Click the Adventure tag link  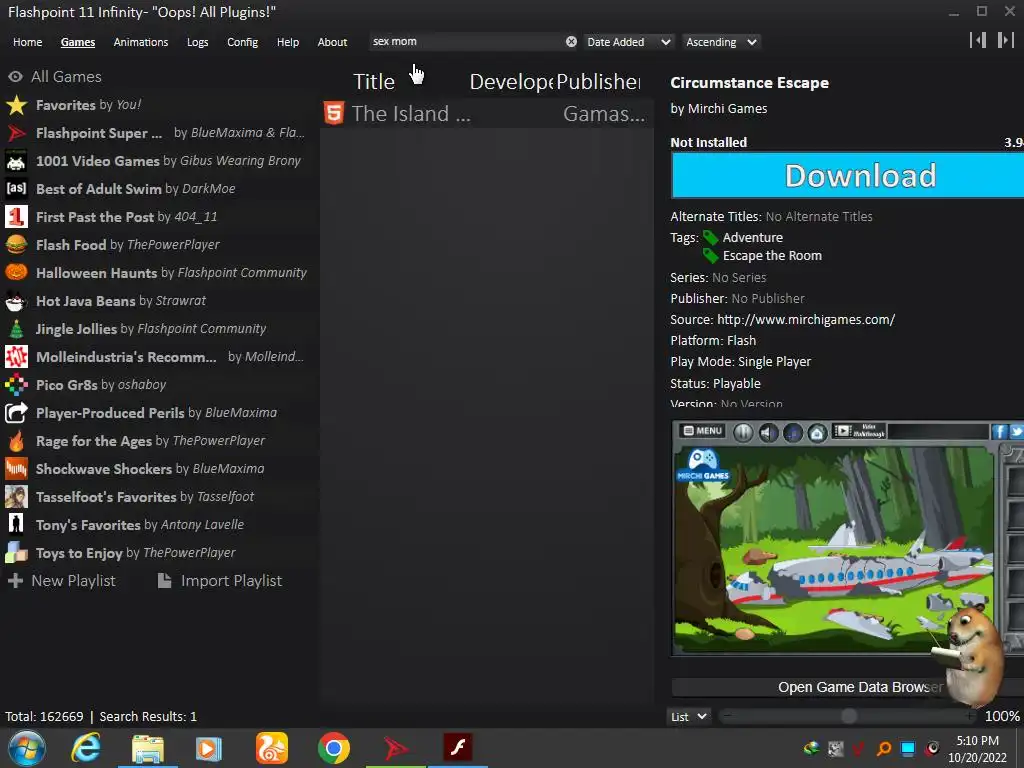[752, 238]
